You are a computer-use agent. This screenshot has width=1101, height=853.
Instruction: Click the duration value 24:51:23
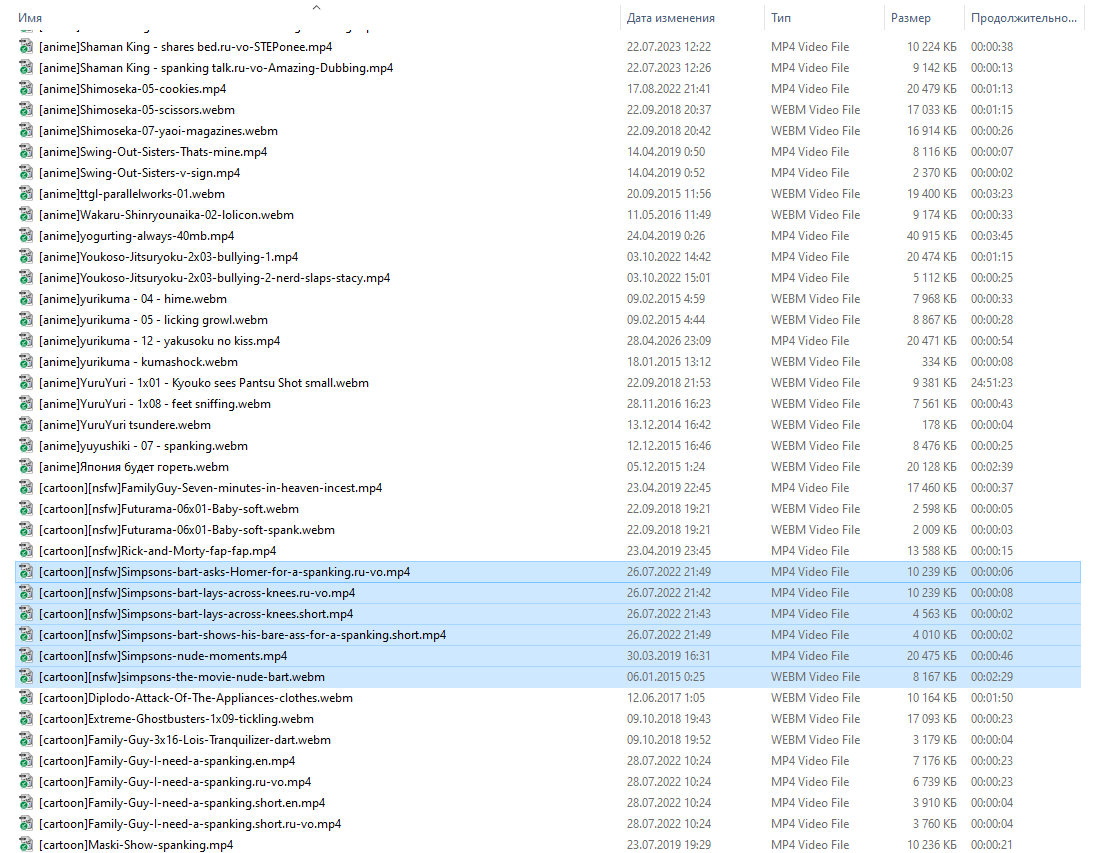tap(991, 383)
